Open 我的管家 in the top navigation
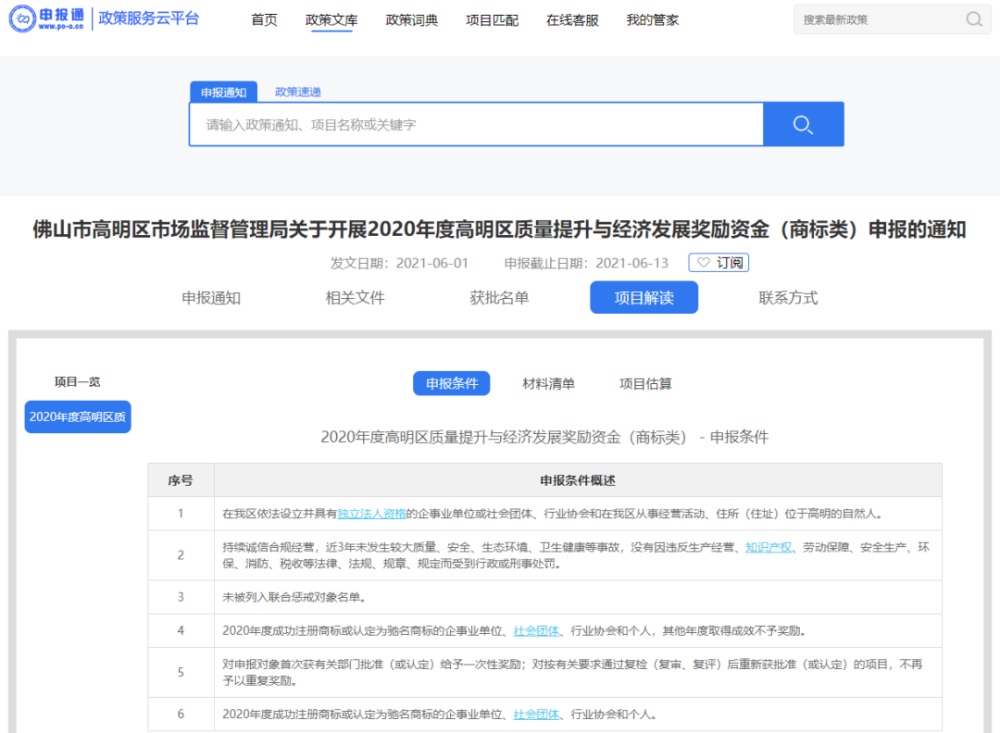This screenshot has height=733, width=1000. coord(652,20)
